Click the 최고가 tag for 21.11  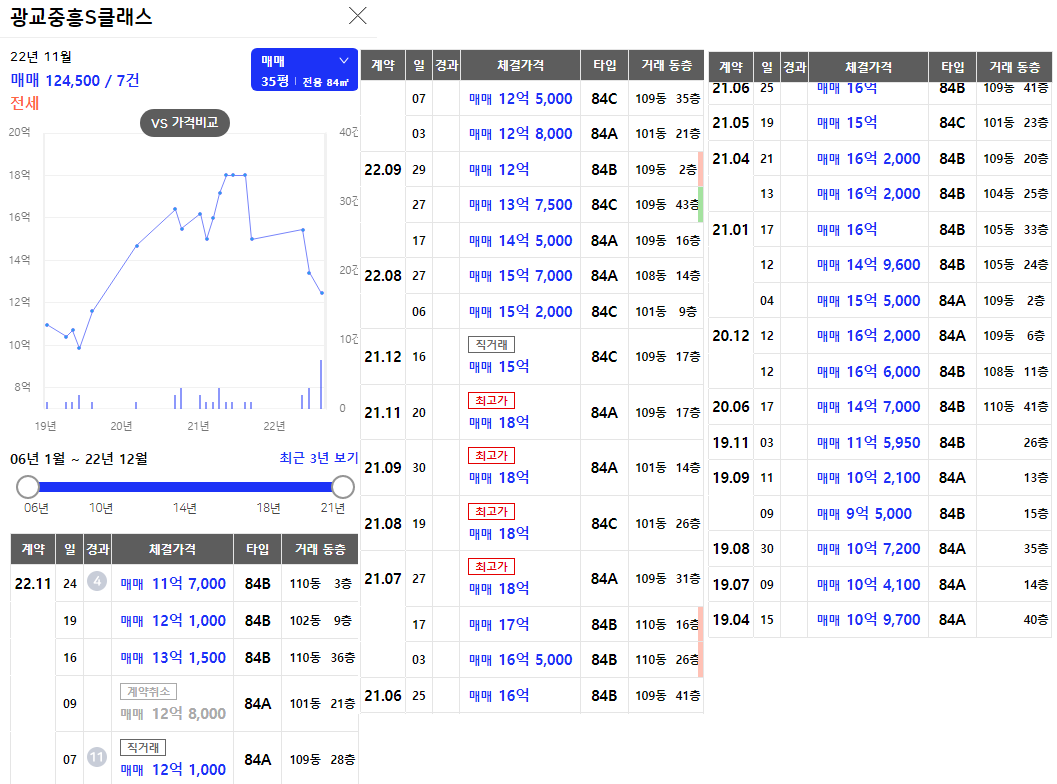click(491, 400)
